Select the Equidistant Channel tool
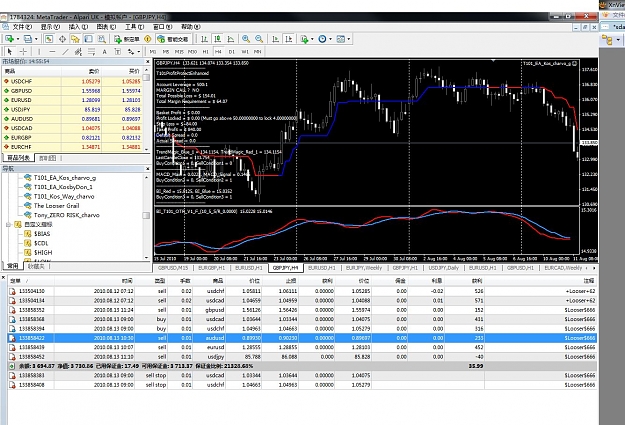 [78, 51]
